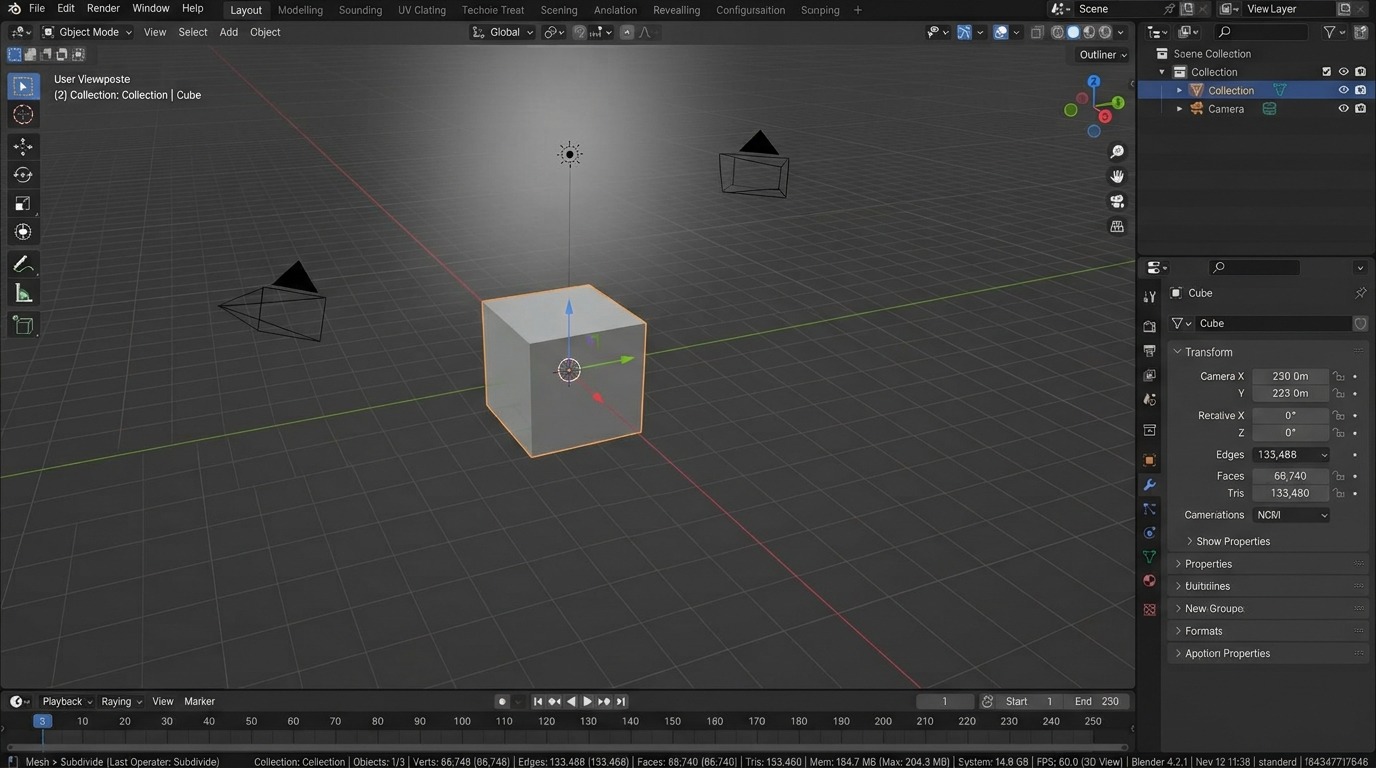The height and width of the screenshot is (768, 1376).
Task: Toggle X-ray view button
Action: coord(1037,32)
